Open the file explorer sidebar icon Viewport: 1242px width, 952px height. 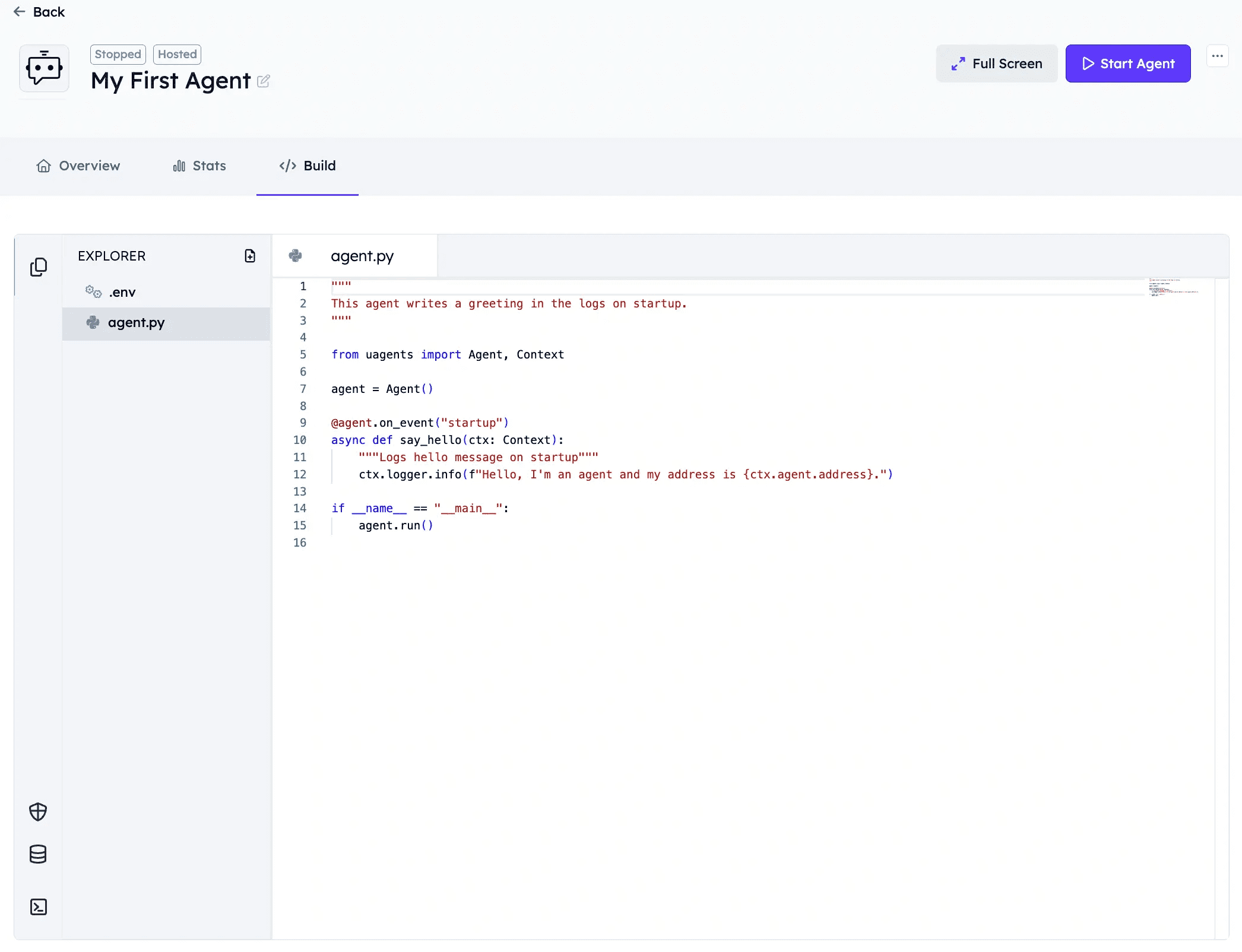click(39, 267)
